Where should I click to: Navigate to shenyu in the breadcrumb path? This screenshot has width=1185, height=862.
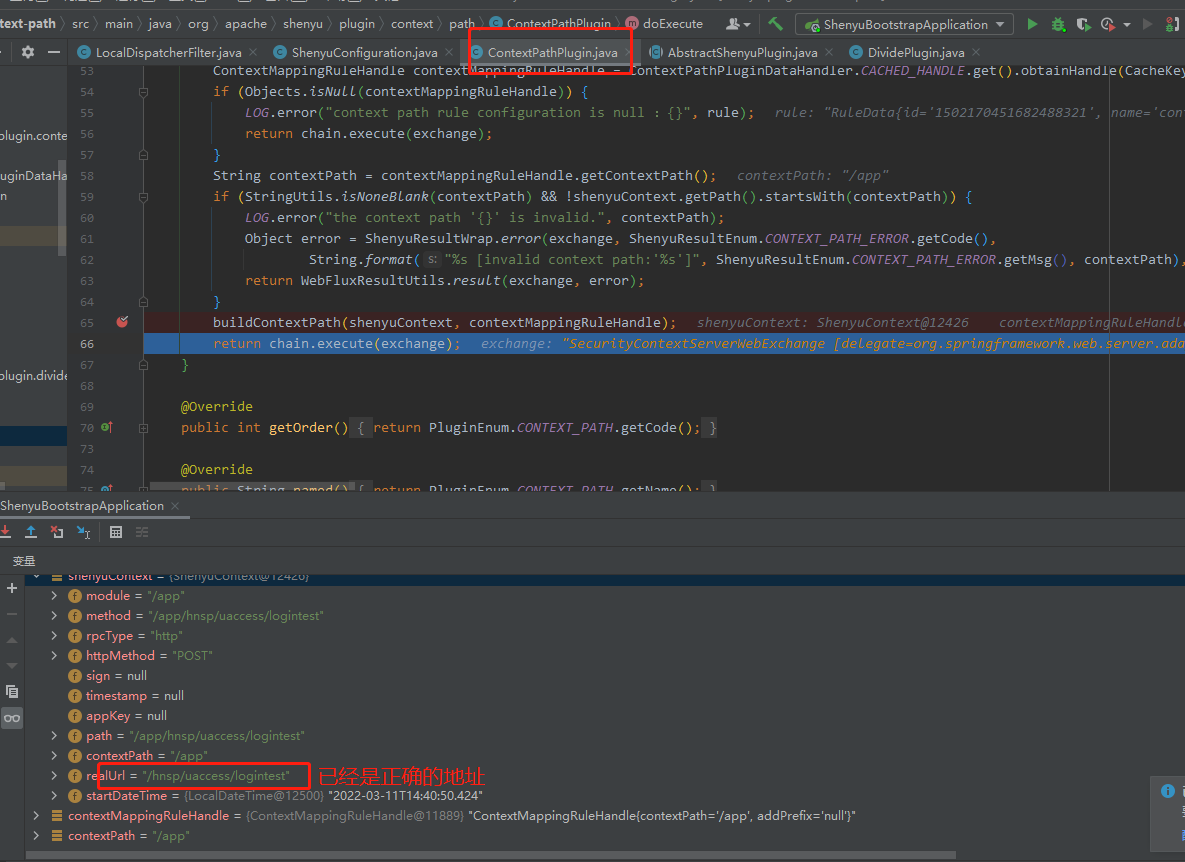(303, 23)
